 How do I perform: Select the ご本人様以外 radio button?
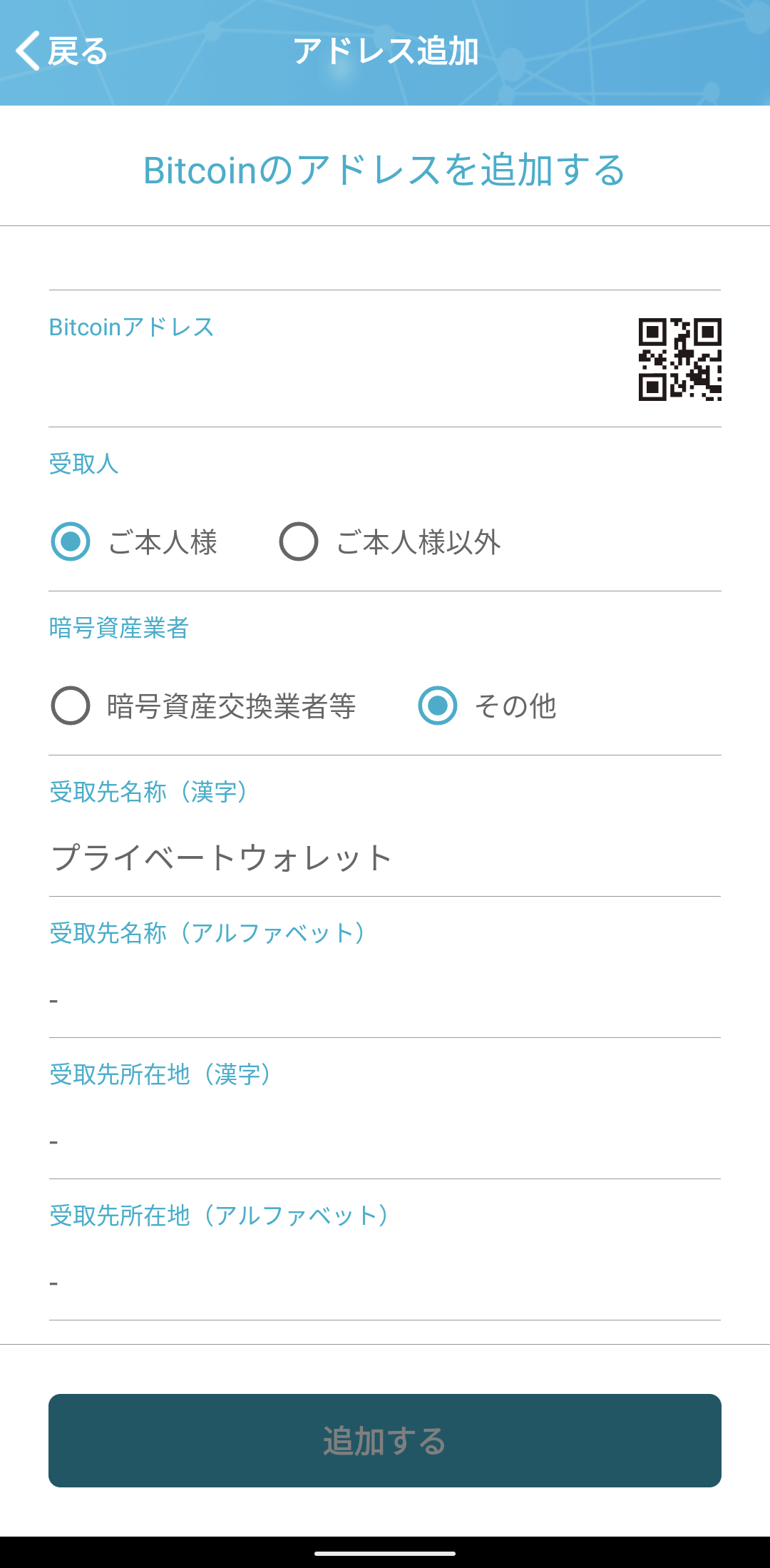pyautogui.click(x=299, y=541)
